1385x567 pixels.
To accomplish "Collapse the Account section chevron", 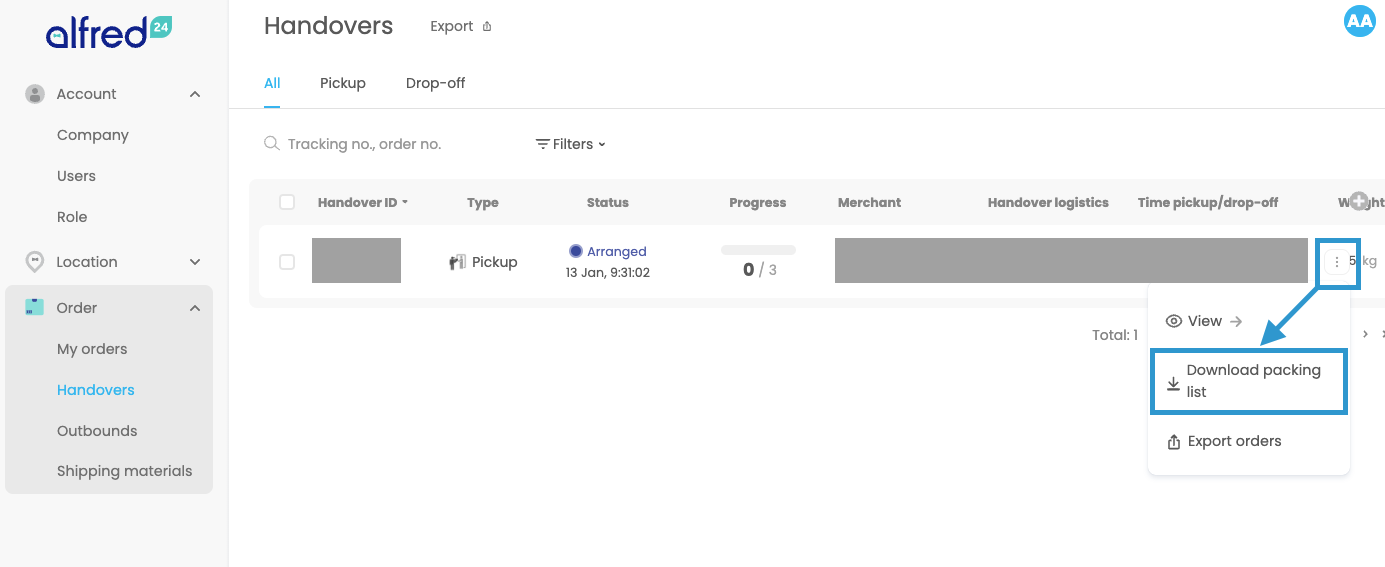I will [195, 94].
